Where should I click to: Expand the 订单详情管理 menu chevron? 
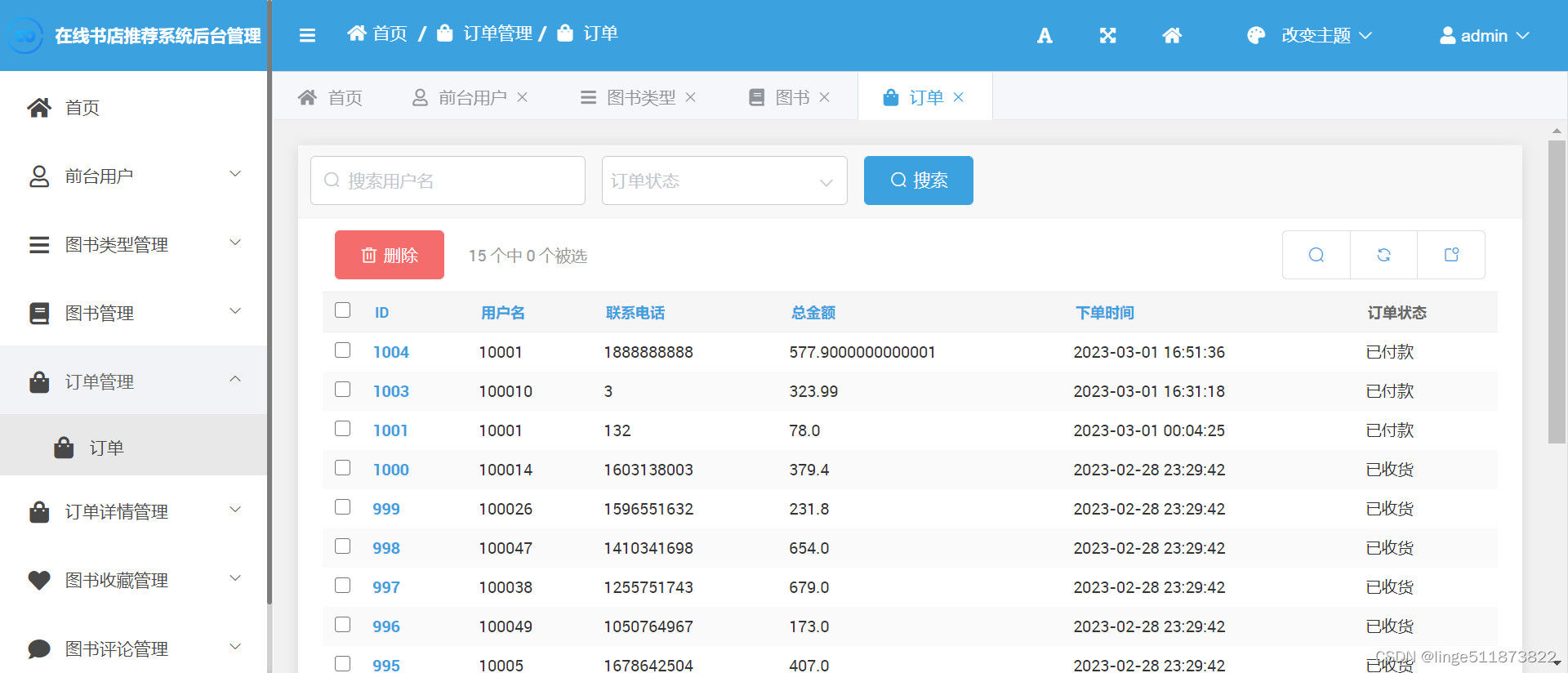pos(235,510)
